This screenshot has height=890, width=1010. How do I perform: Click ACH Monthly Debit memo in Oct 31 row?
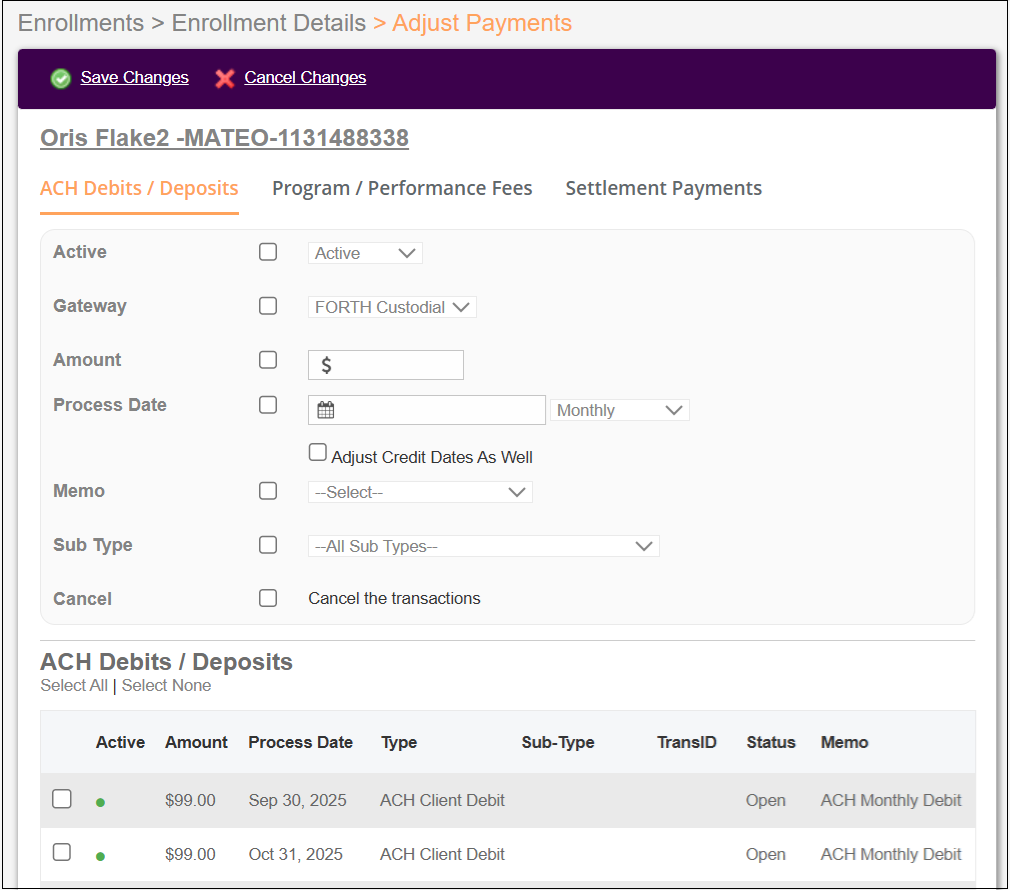pyautogui.click(x=891, y=855)
